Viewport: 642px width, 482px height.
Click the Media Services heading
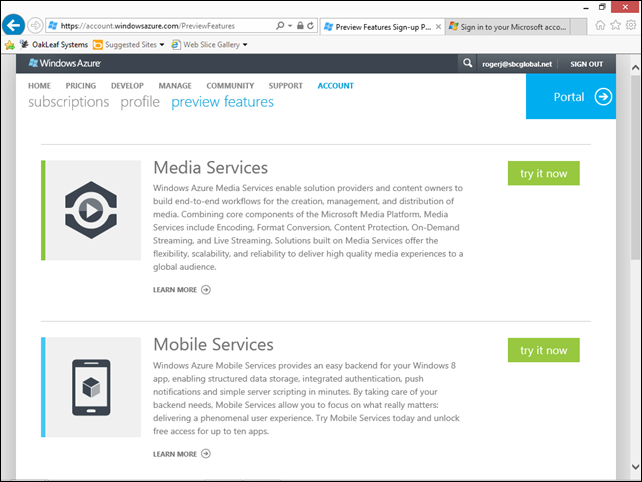(x=210, y=167)
